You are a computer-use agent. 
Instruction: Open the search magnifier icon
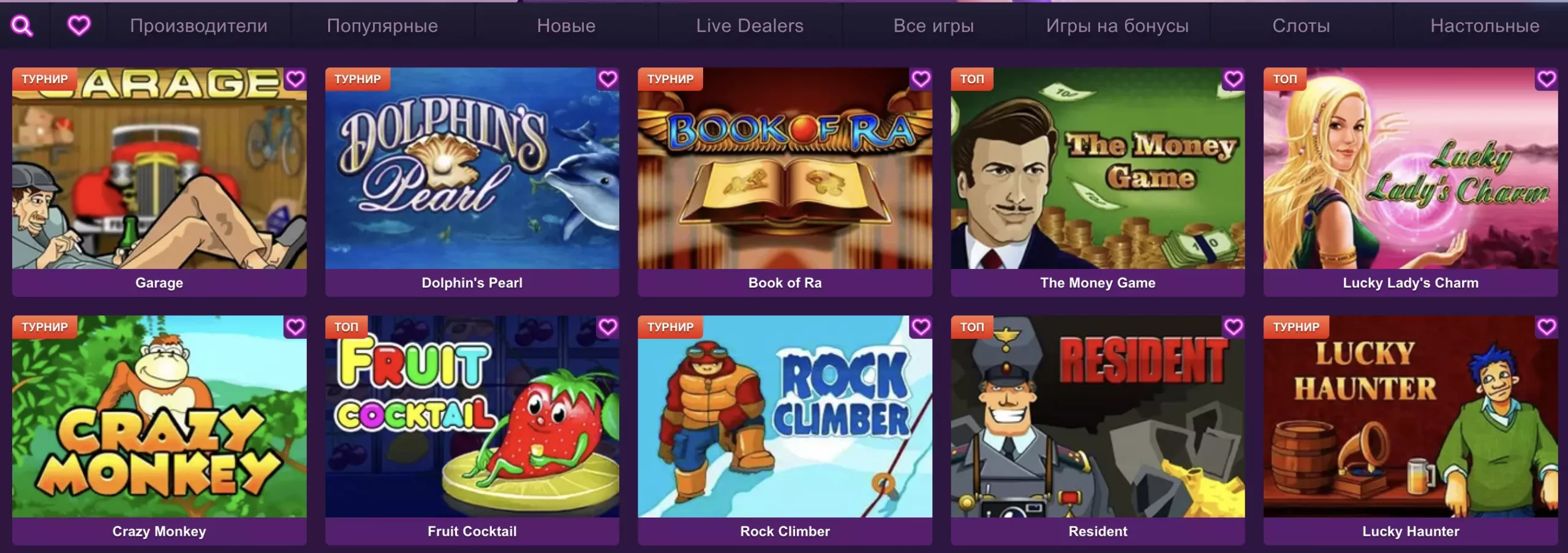coord(22,26)
